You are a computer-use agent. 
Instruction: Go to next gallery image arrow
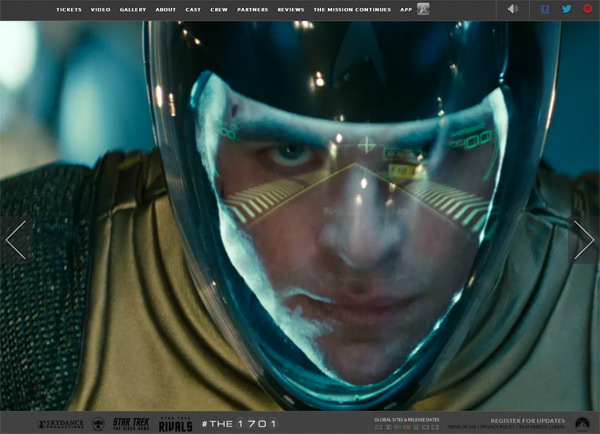click(584, 240)
